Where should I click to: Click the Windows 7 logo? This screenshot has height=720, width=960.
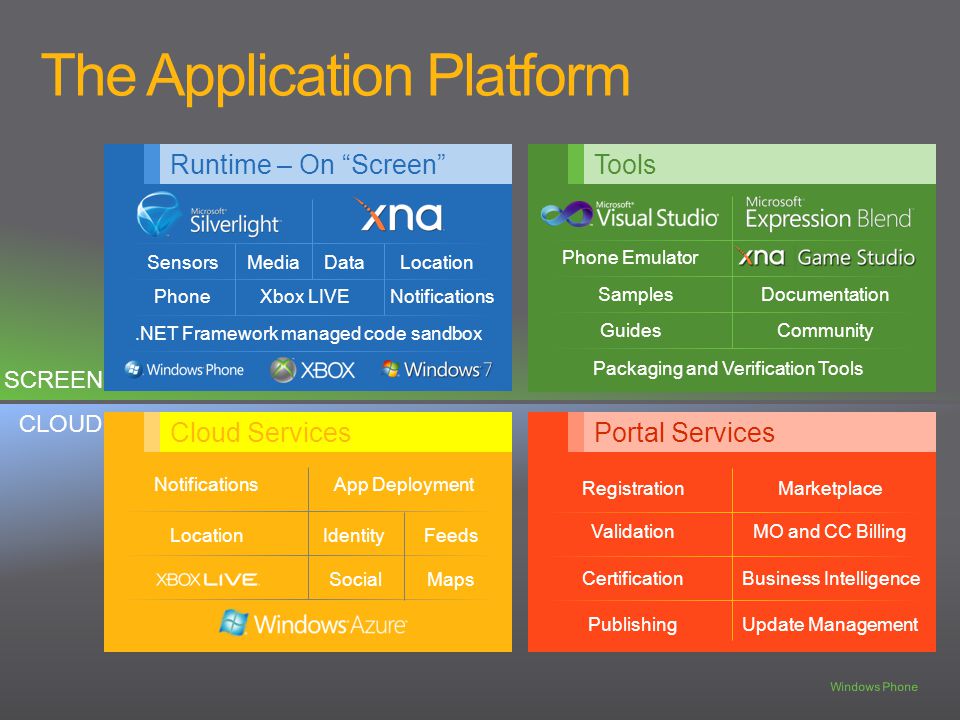[437, 369]
